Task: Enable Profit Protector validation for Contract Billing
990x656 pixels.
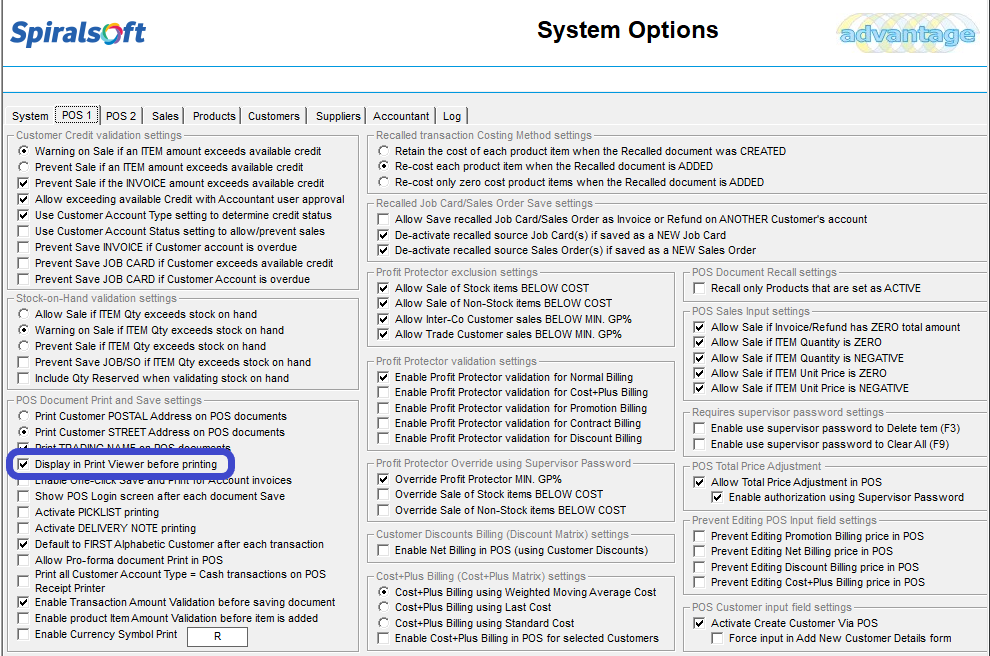Action: (383, 423)
